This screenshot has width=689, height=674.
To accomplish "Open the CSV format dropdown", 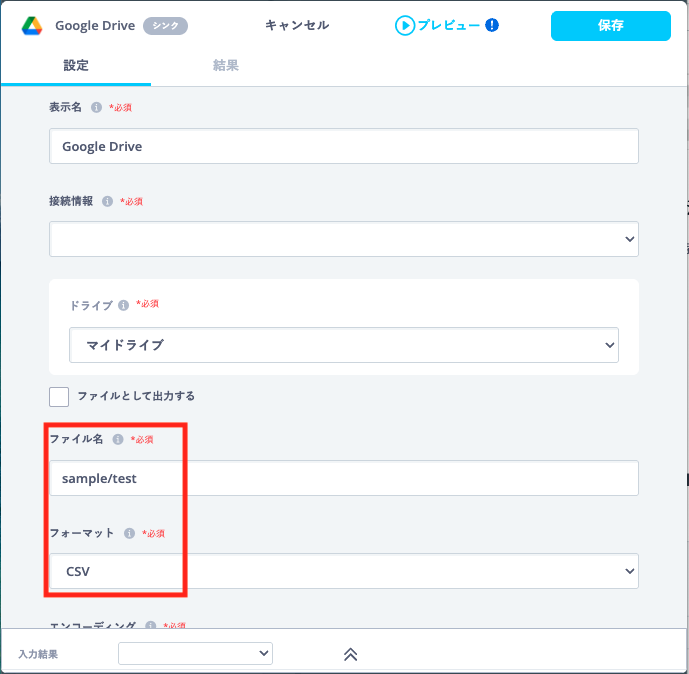I will click(x=344, y=571).
